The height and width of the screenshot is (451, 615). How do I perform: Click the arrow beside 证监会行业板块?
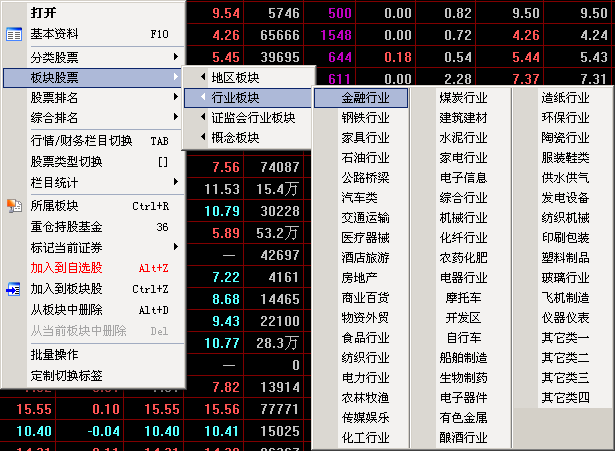pos(203,117)
